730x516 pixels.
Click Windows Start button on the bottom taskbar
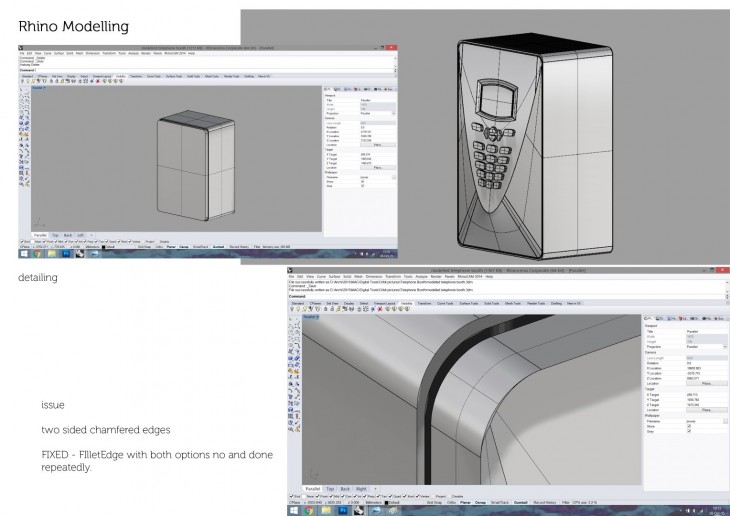click(x=295, y=510)
